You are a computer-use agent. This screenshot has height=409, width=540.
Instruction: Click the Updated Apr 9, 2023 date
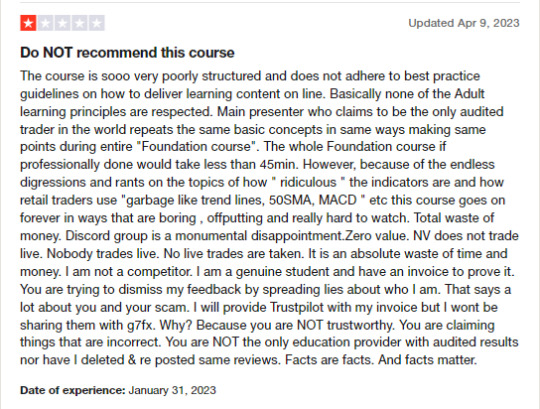464,23
